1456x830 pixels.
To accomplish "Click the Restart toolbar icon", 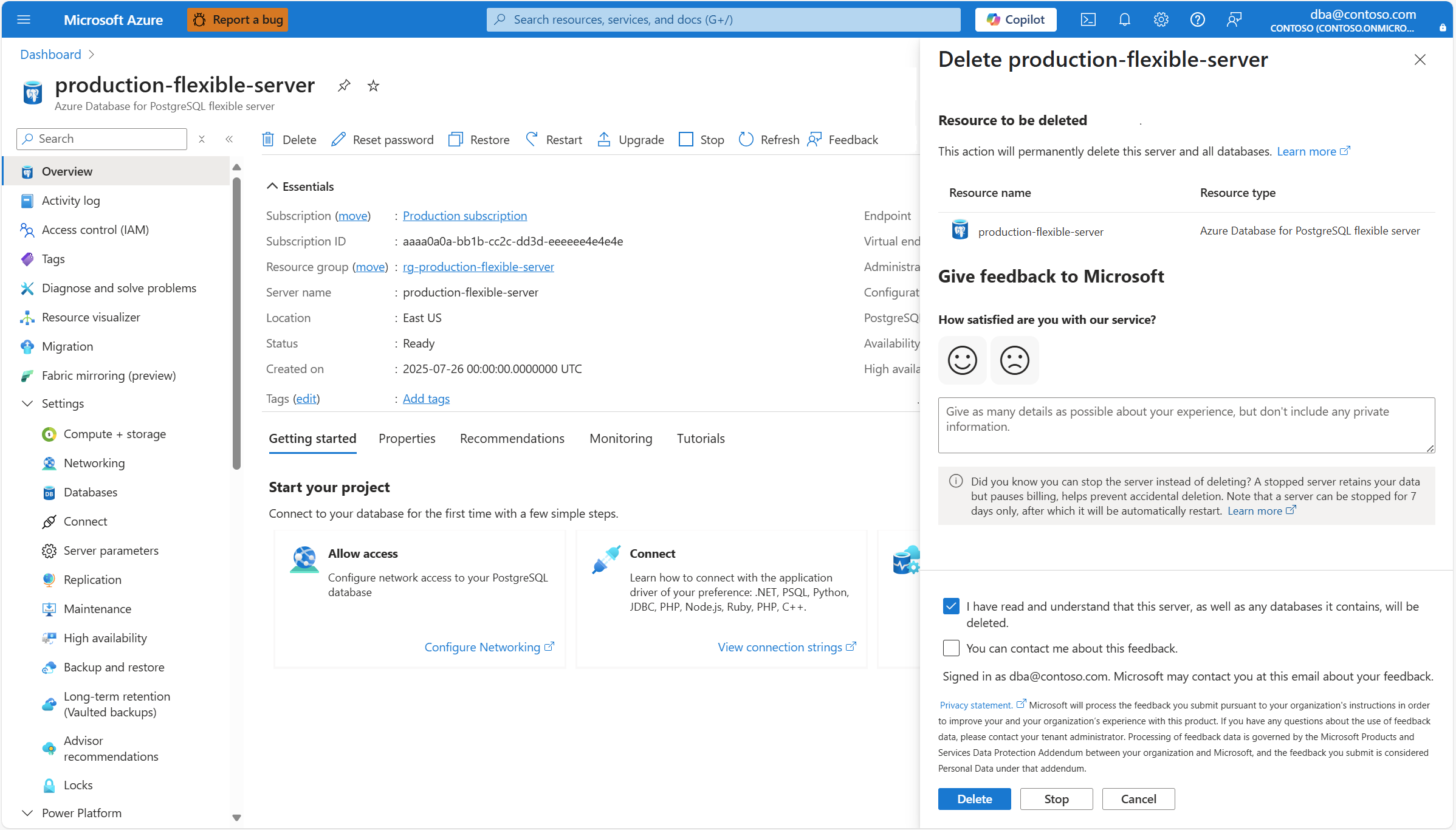I will point(532,140).
